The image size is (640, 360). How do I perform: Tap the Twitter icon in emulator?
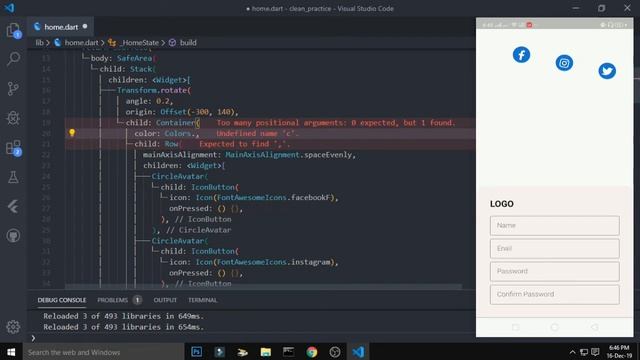click(607, 71)
